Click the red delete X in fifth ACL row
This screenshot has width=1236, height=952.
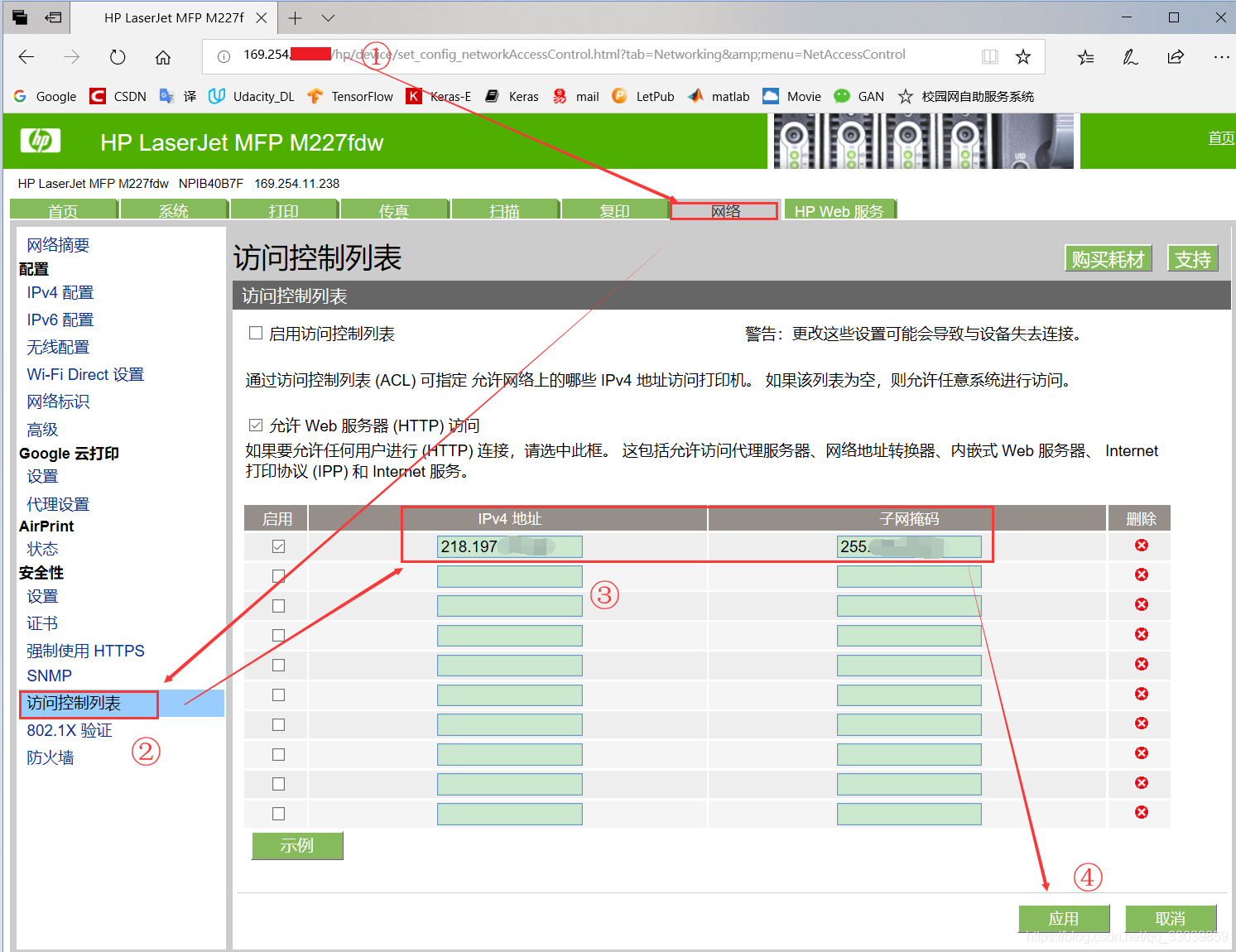(1142, 664)
